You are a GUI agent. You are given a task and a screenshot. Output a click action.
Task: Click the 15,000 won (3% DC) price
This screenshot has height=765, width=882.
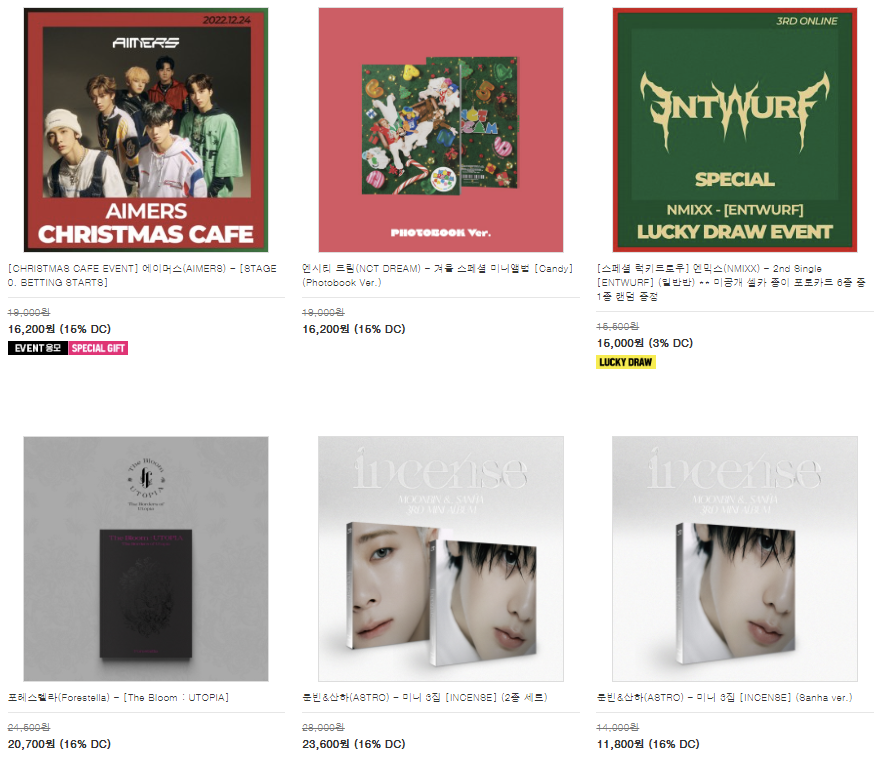645,343
